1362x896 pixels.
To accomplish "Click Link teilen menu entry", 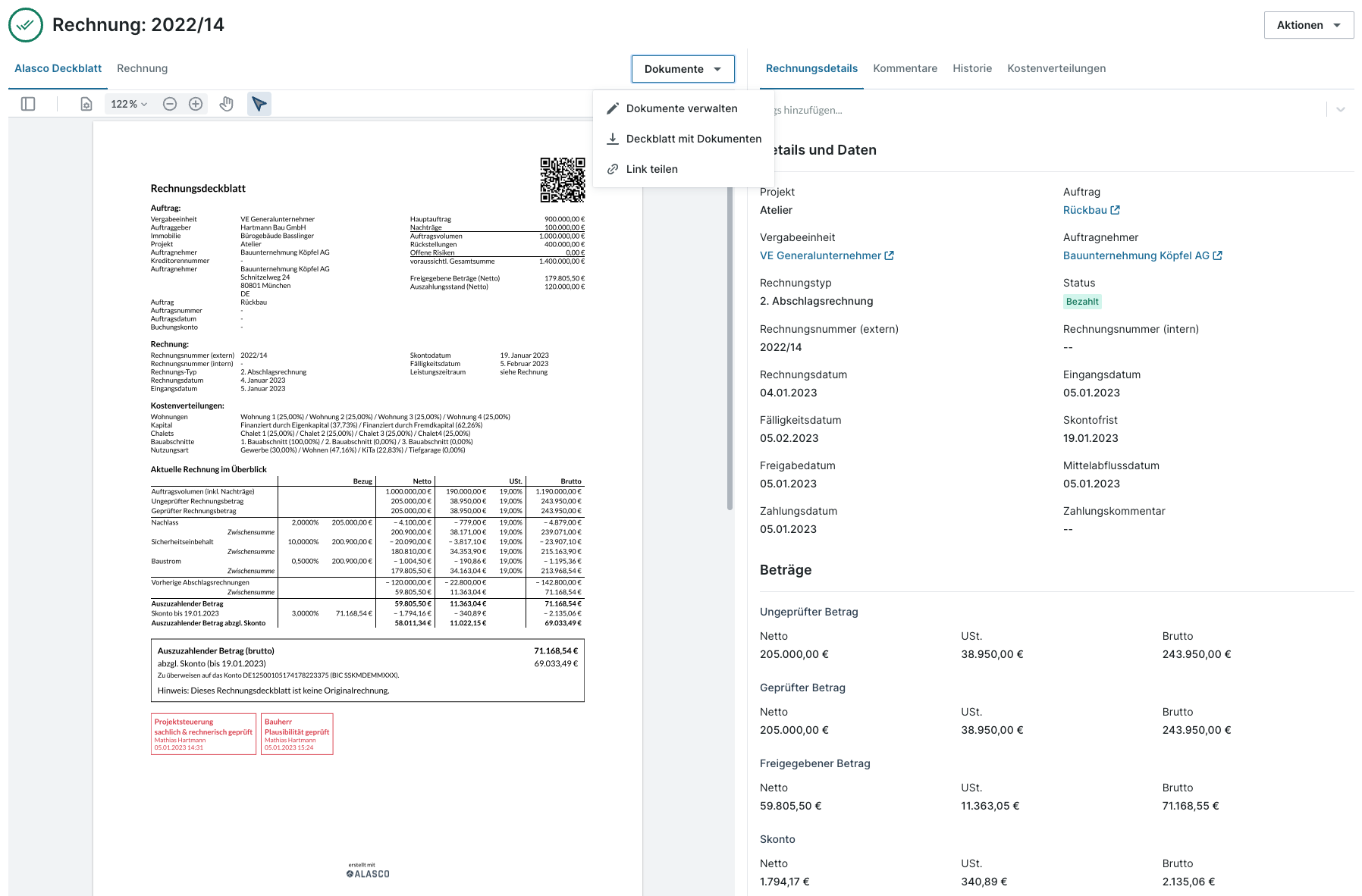I will pyautogui.click(x=651, y=169).
